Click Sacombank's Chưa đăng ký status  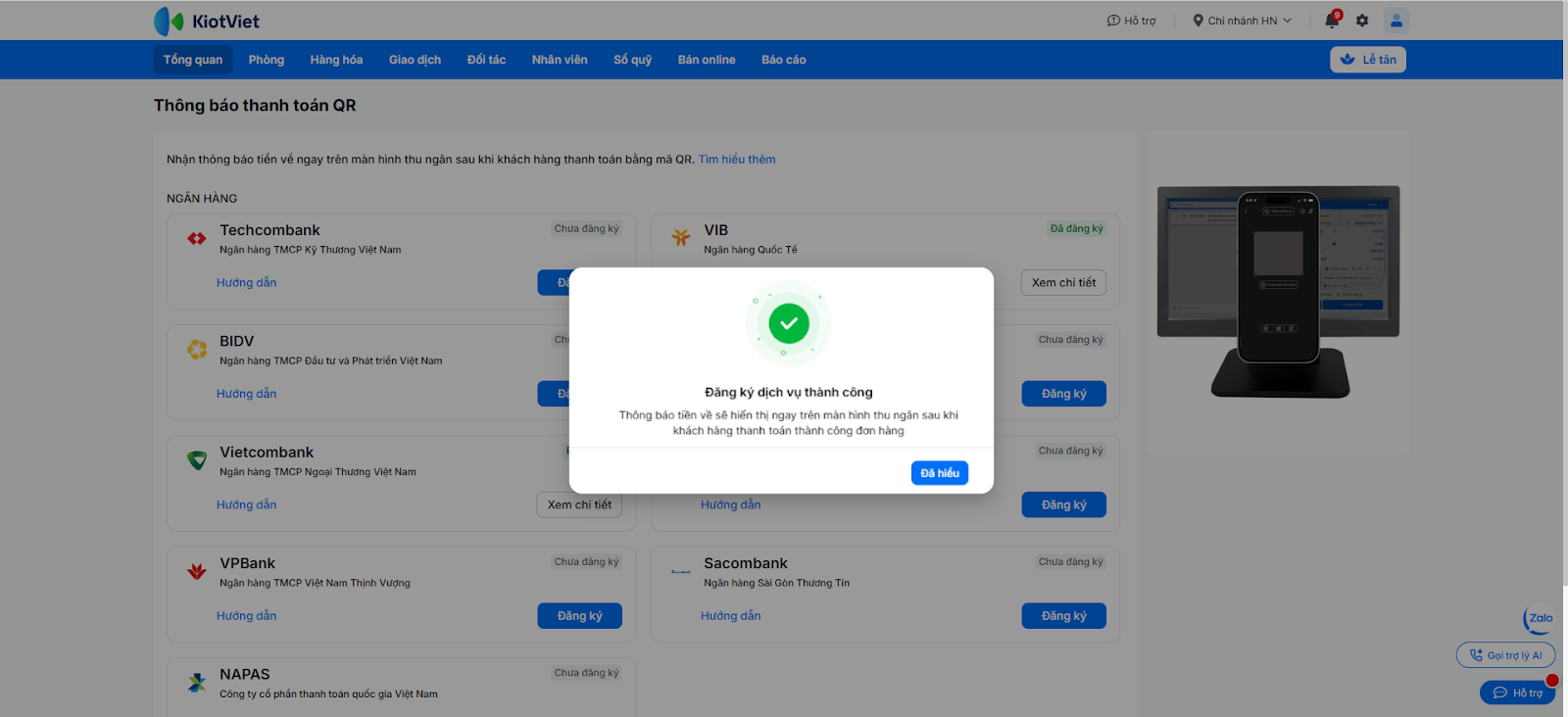1071,562
